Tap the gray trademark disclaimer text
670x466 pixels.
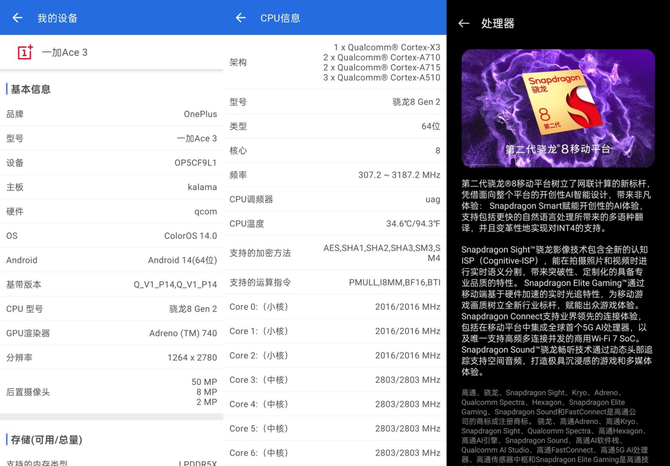(555, 427)
